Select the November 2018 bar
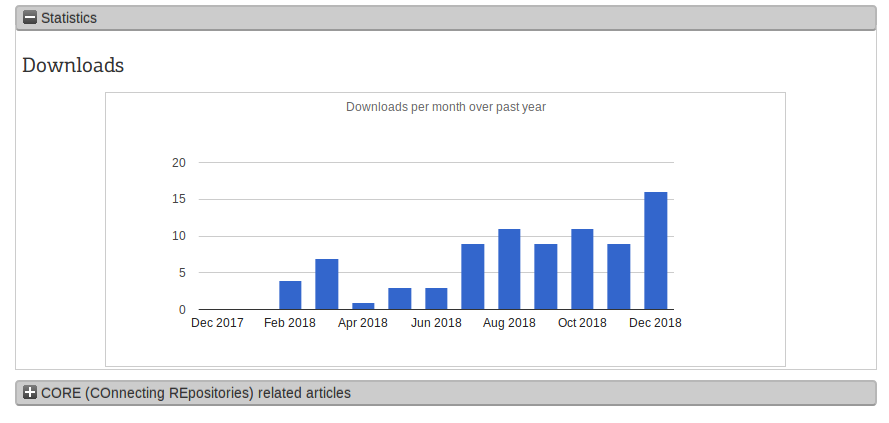889x423 pixels. click(x=619, y=277)
